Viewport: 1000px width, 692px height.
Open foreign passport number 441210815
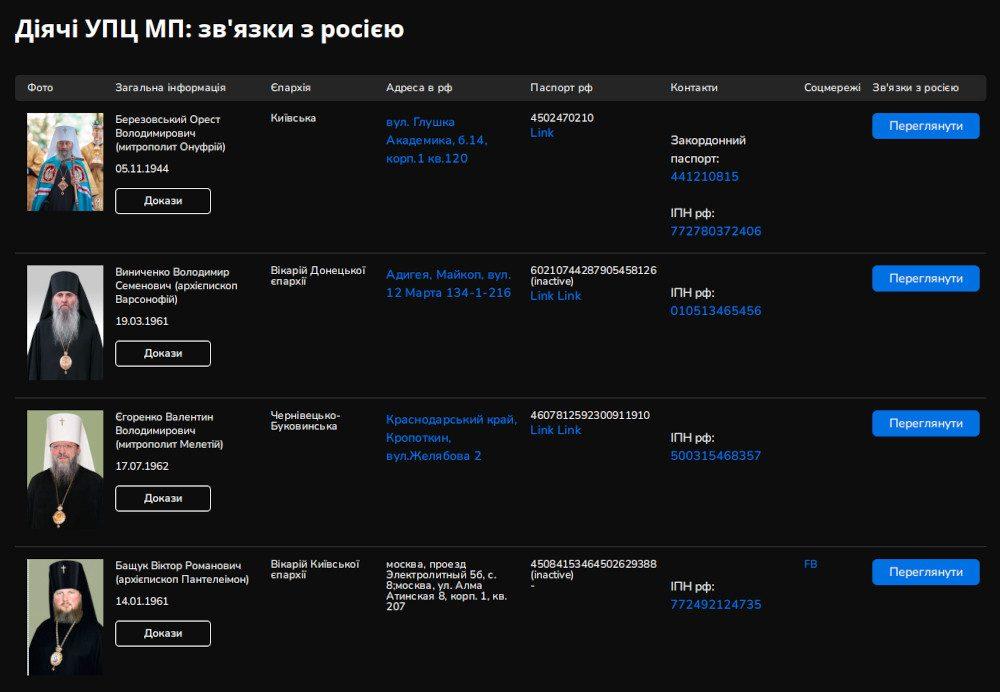point(704,177)
